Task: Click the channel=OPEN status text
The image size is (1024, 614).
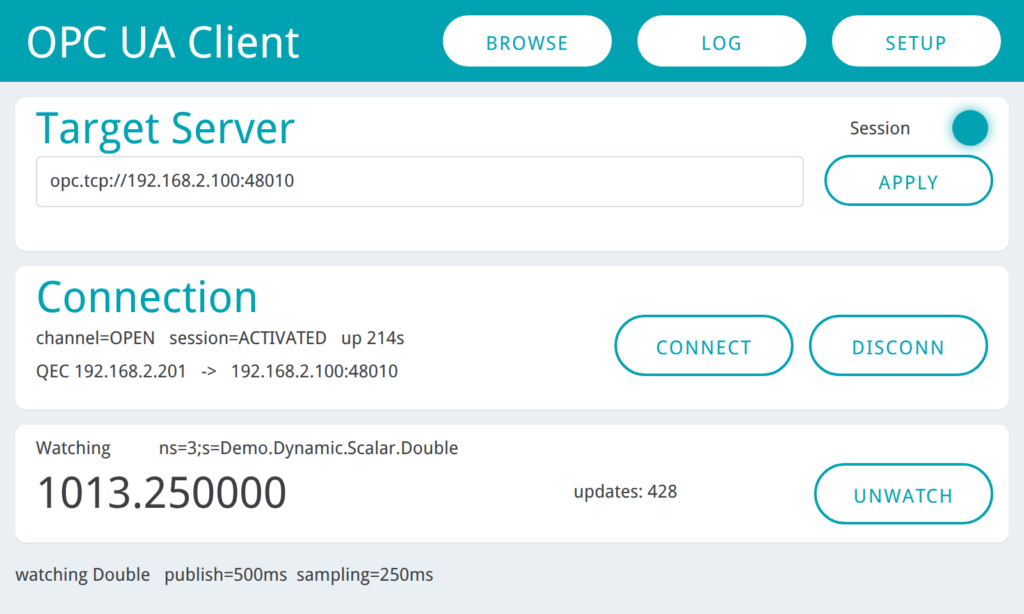Action: pos(95,338)
